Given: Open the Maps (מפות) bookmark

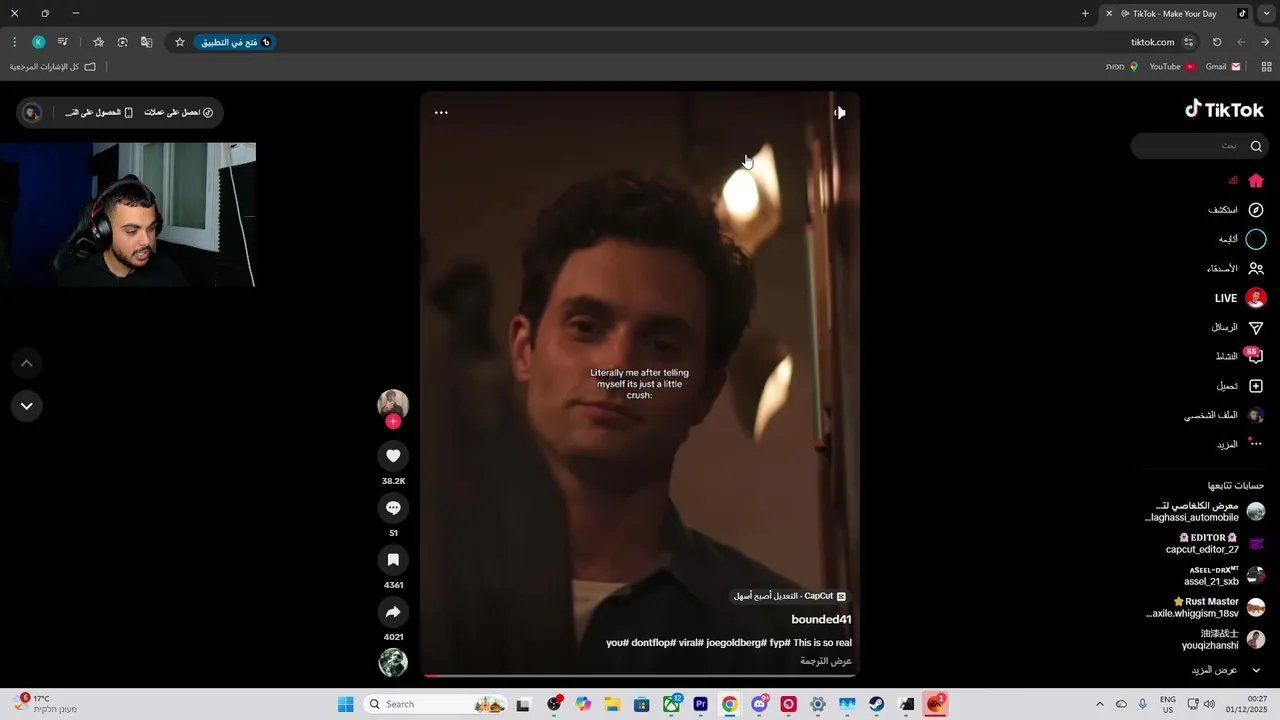Looking at the screenshot, I should pos(1121,66).
